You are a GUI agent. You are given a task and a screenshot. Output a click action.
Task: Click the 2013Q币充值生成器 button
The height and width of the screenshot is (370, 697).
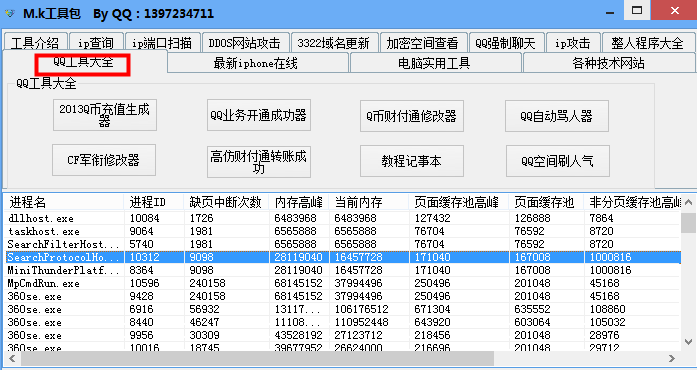tap(105, 115)
